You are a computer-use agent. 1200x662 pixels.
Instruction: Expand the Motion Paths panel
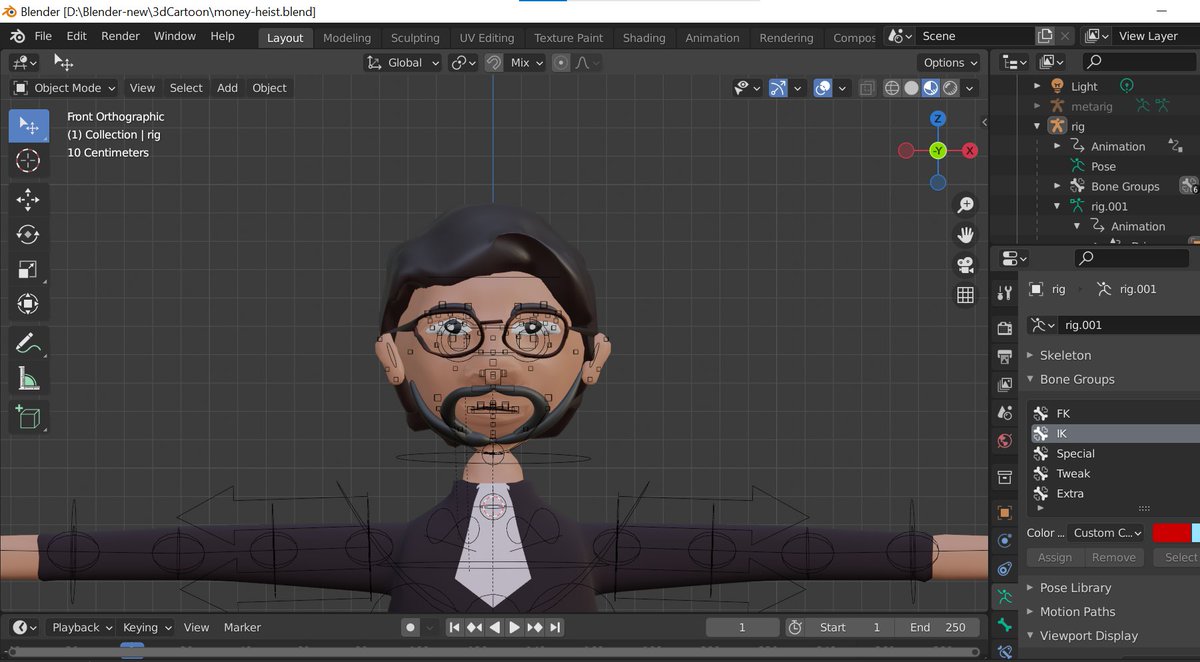pos(1077,612)
